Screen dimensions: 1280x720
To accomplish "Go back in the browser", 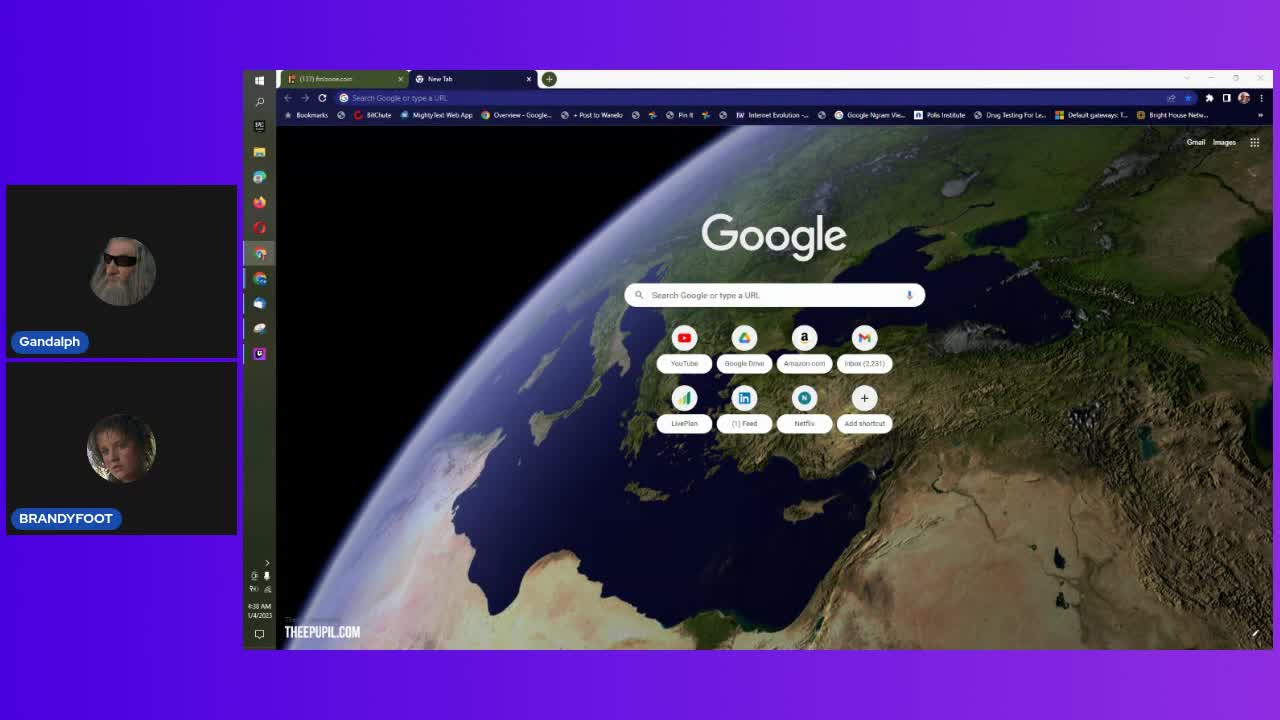I will click(x=288, y=98).
